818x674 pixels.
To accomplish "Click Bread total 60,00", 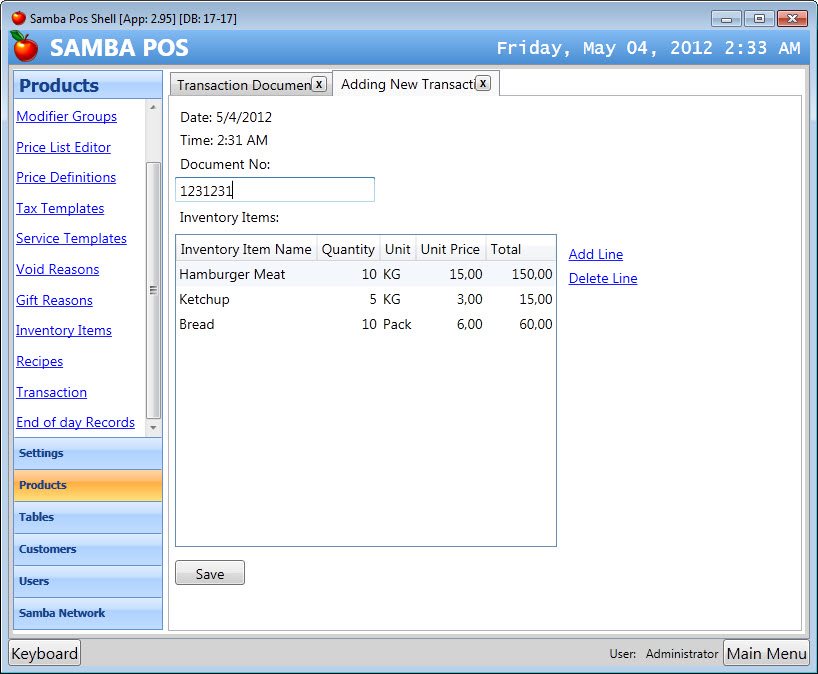I will coord(536,324).
